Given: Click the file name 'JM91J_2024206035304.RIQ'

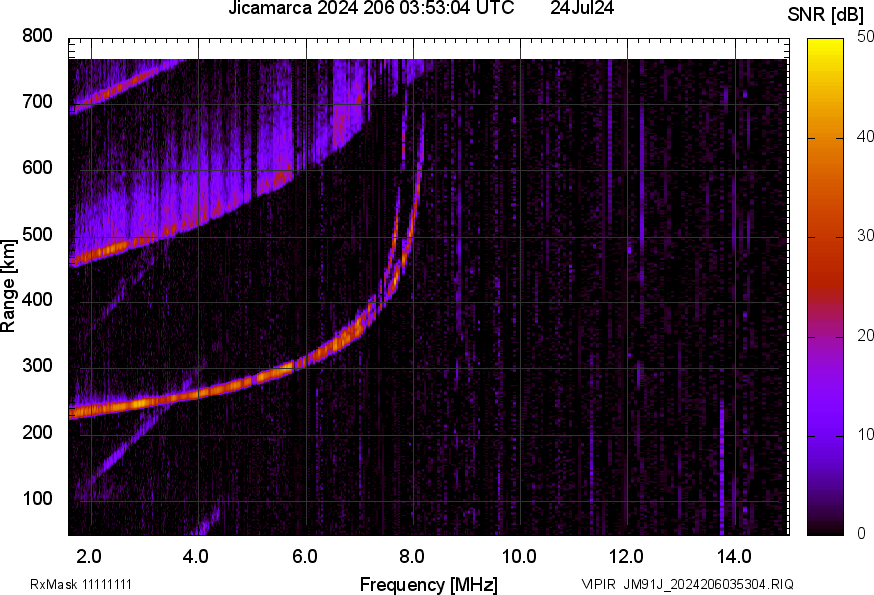Looking at the screenshot, I should tap(708, 584).
